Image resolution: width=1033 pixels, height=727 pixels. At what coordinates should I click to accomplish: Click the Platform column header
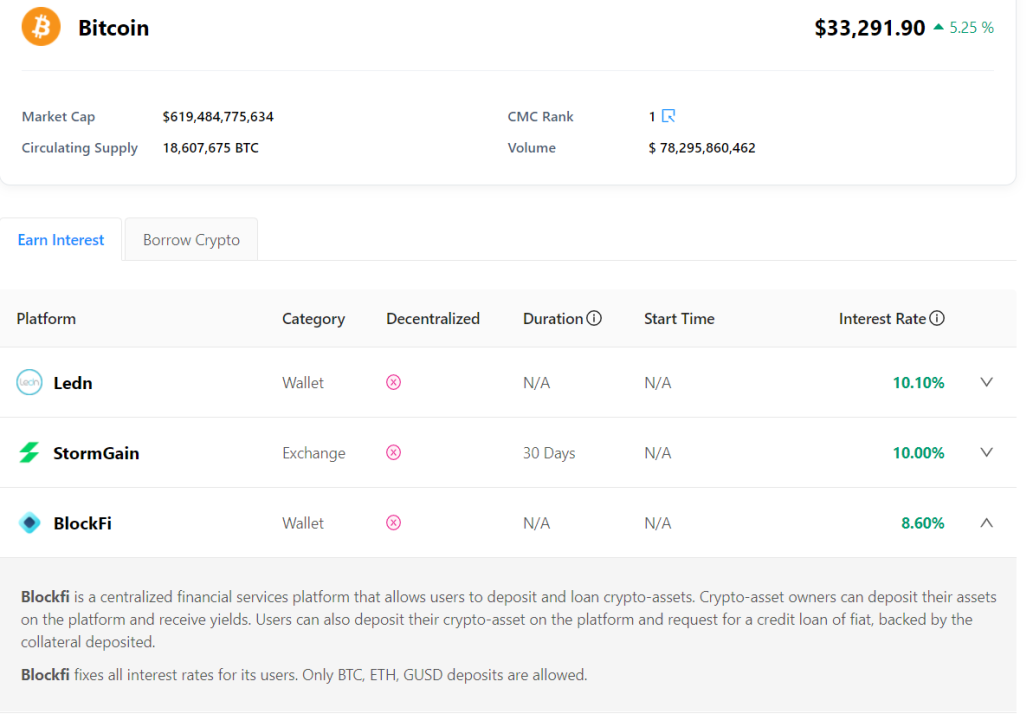(x=46, y=319)
